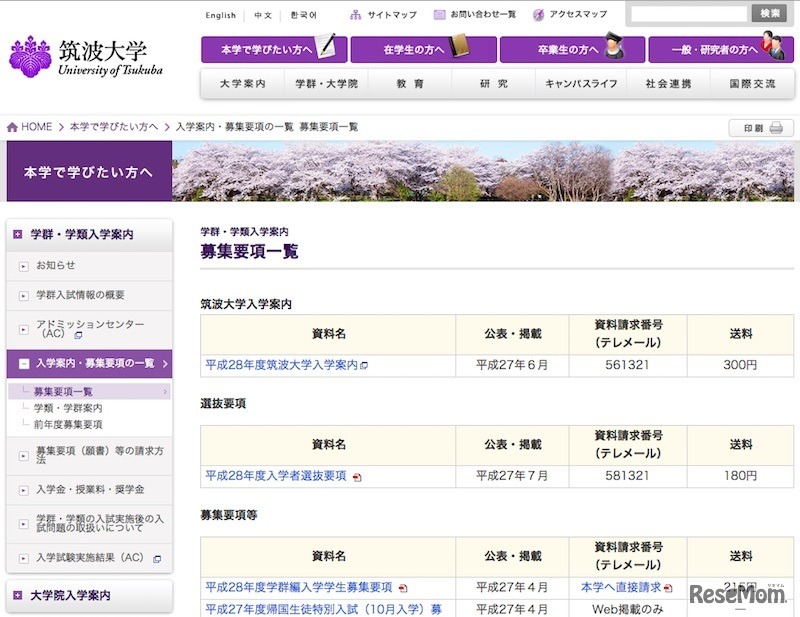This screenshot has height=617, width=800.
Task: Open the キャンパスライフ tab
Action: pyautogui.click(x=577, y=84)
